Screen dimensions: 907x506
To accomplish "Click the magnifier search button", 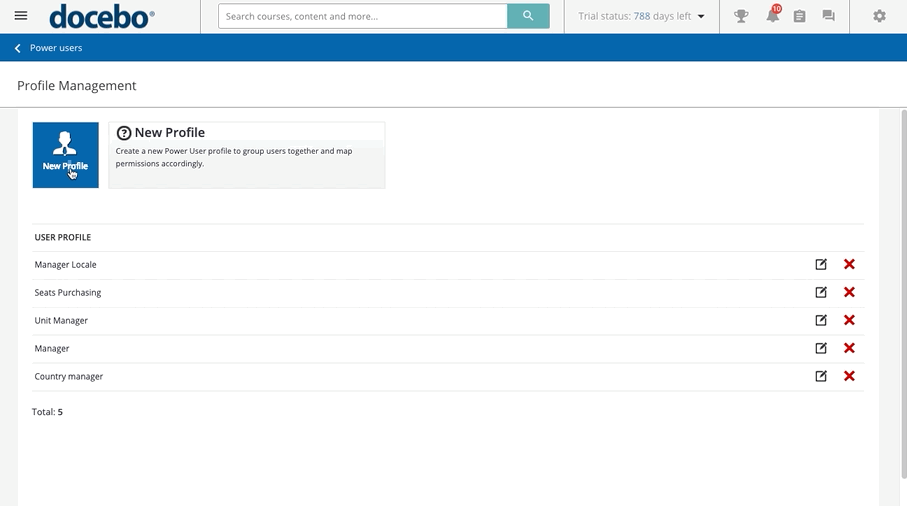I will click(528, 16).
